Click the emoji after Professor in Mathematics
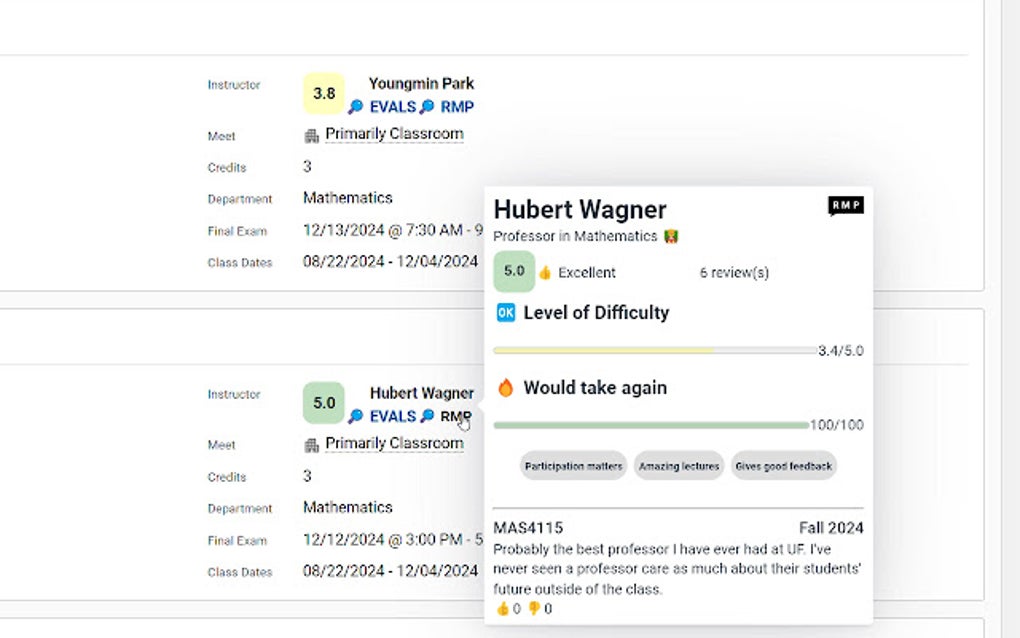Image resolution: width=1020 pixels, height=638 pixels. click(671, 237)
